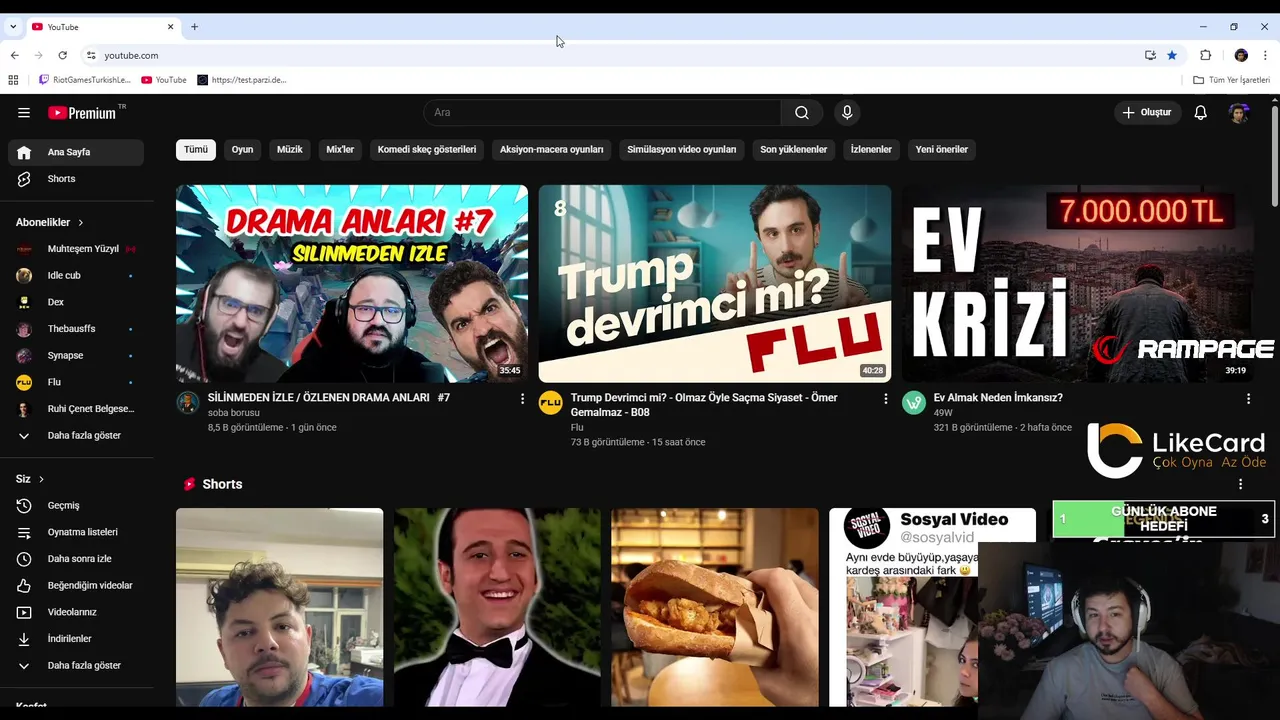Expand Daha fazla göster under subscriptions

tap(76, 436)
